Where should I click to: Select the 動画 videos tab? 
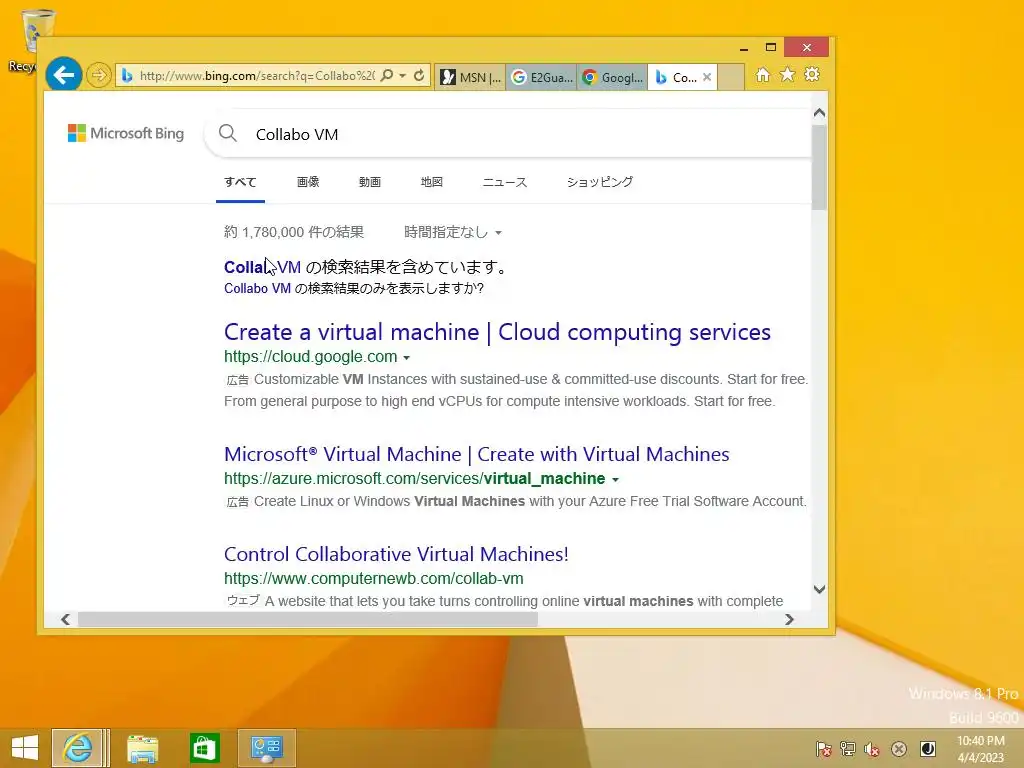[370, 182]
